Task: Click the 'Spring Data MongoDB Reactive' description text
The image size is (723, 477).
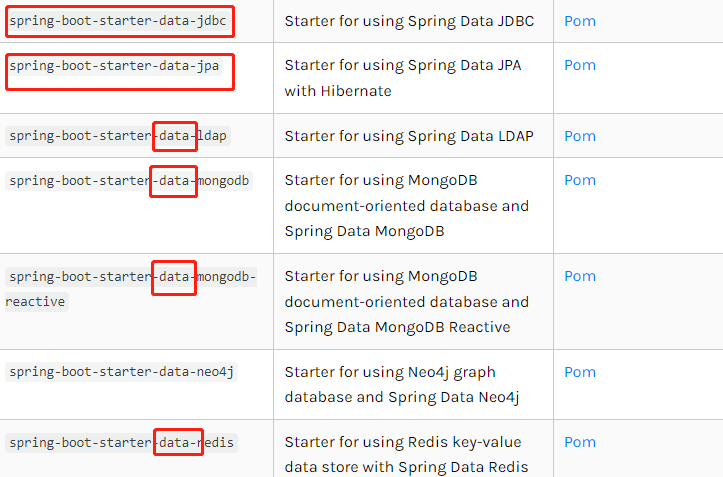Action: click(x=397, y=327)
